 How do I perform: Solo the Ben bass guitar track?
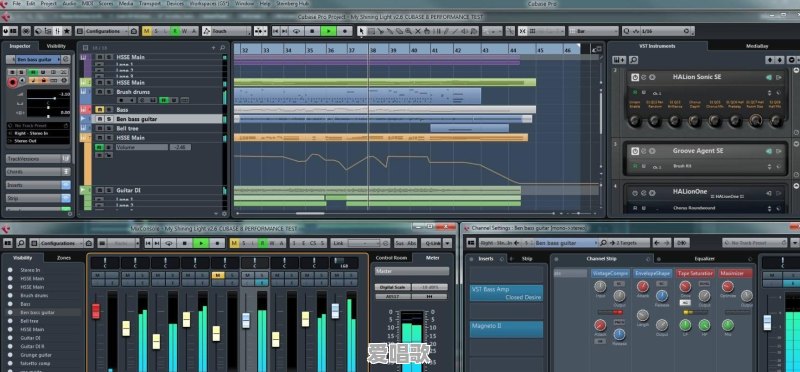109,119
